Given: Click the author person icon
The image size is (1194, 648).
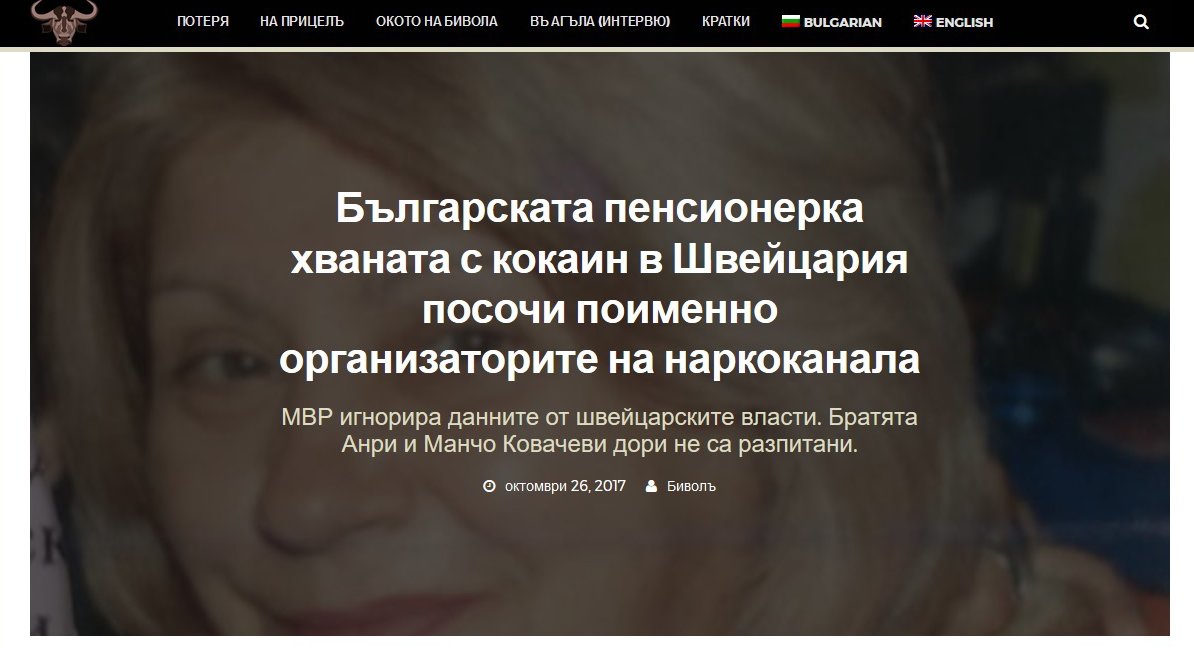Looking at the screenshot, I should click(651, 486).
